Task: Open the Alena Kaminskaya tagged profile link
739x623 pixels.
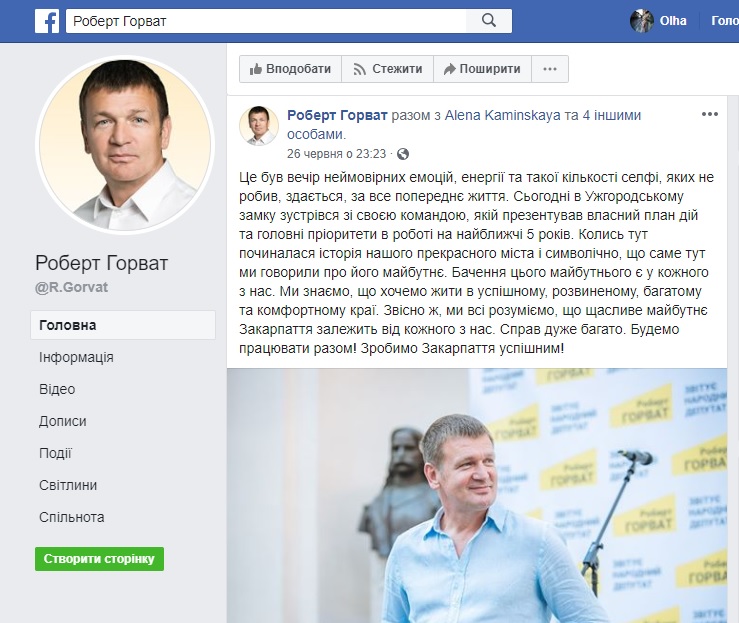Action: click(x=502, y=115)
